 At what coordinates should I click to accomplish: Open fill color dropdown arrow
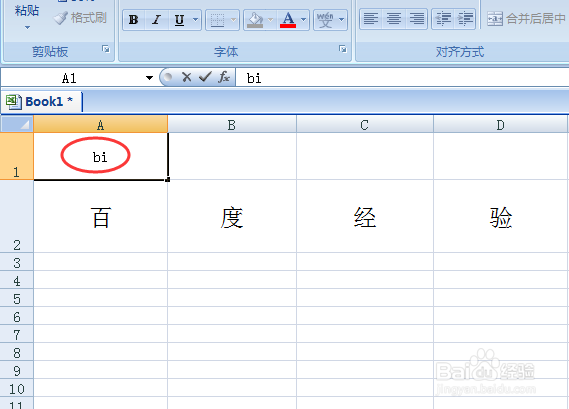click(270, 20)
